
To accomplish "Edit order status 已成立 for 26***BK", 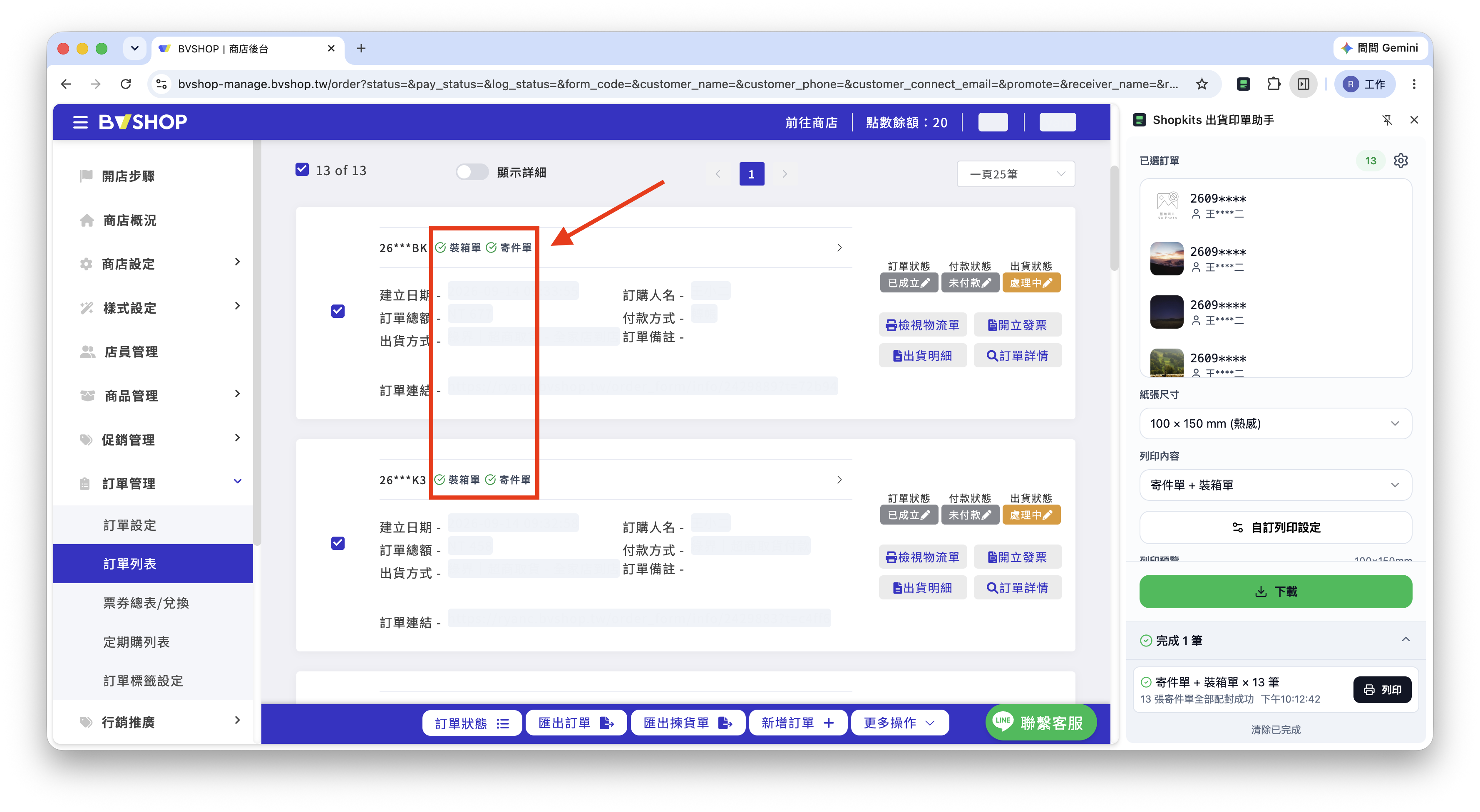I will [908, 282].
